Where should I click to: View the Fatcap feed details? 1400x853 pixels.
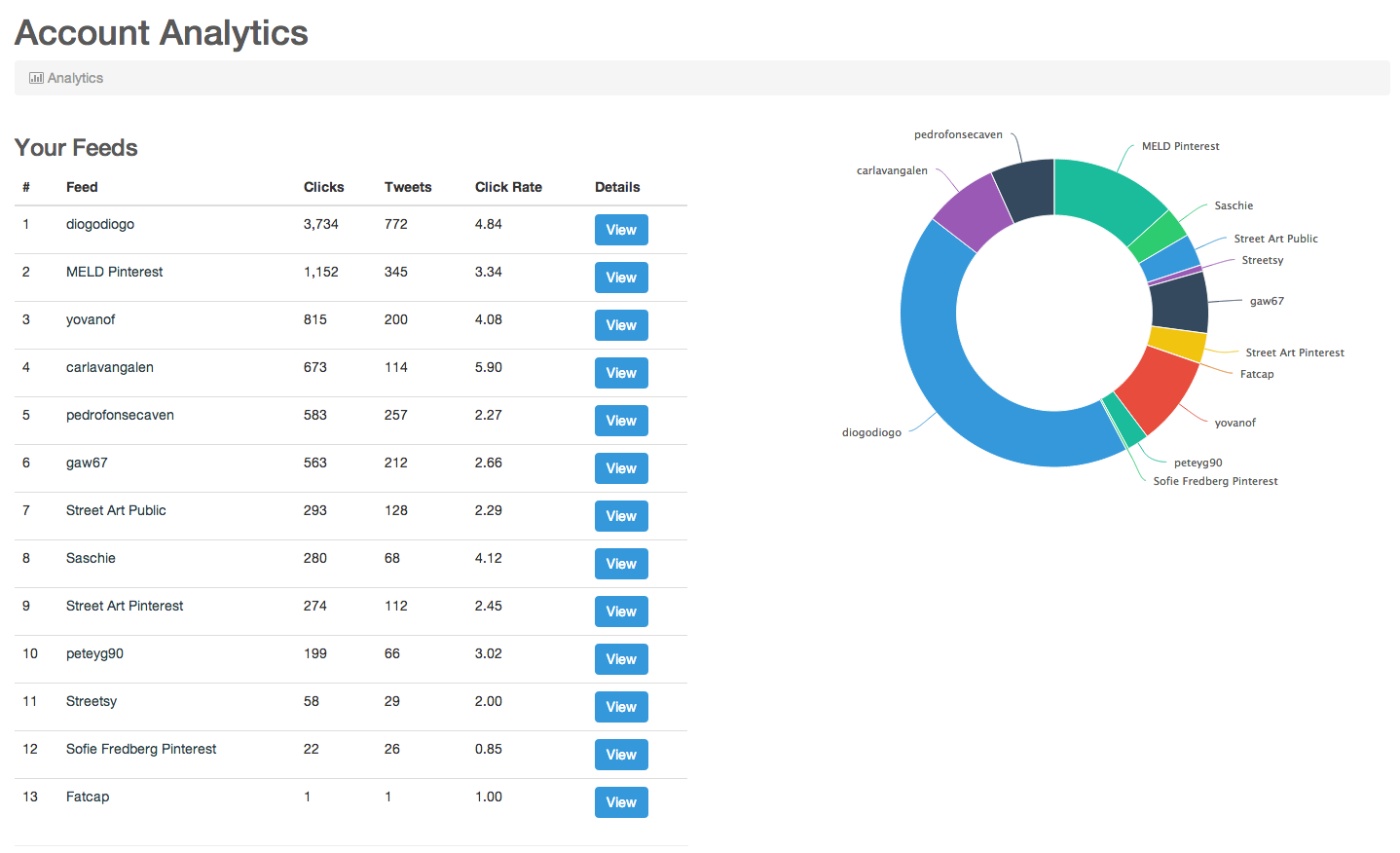[620, 802]
